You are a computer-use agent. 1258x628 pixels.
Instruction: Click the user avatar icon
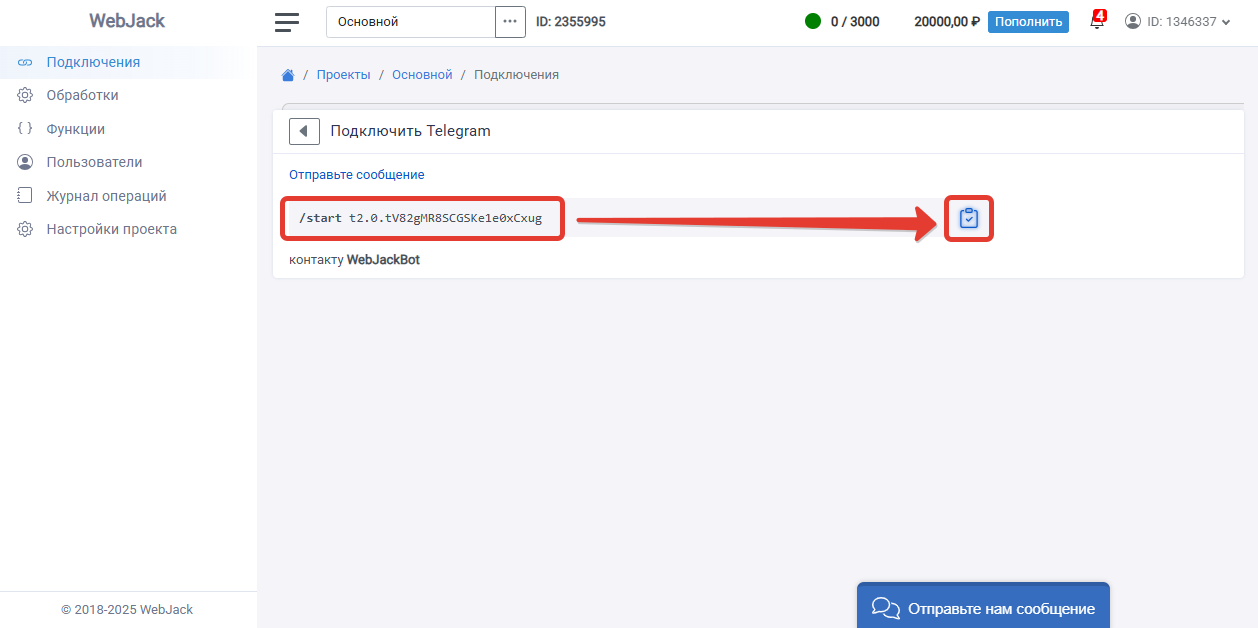(x=1133, y=21)
